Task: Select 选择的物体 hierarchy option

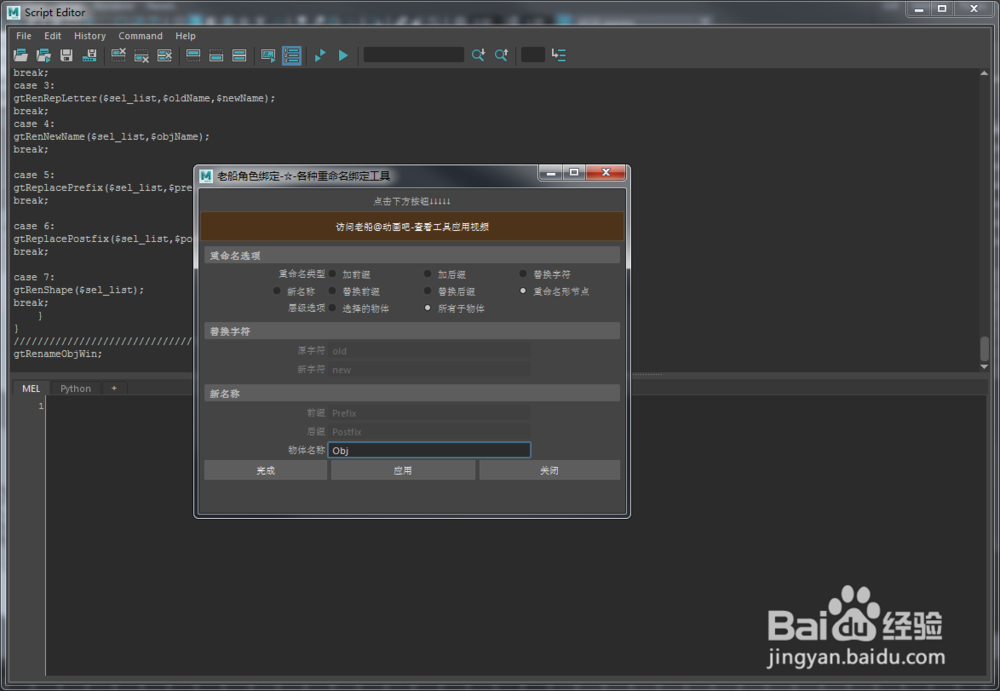Action: pos(332,307)
